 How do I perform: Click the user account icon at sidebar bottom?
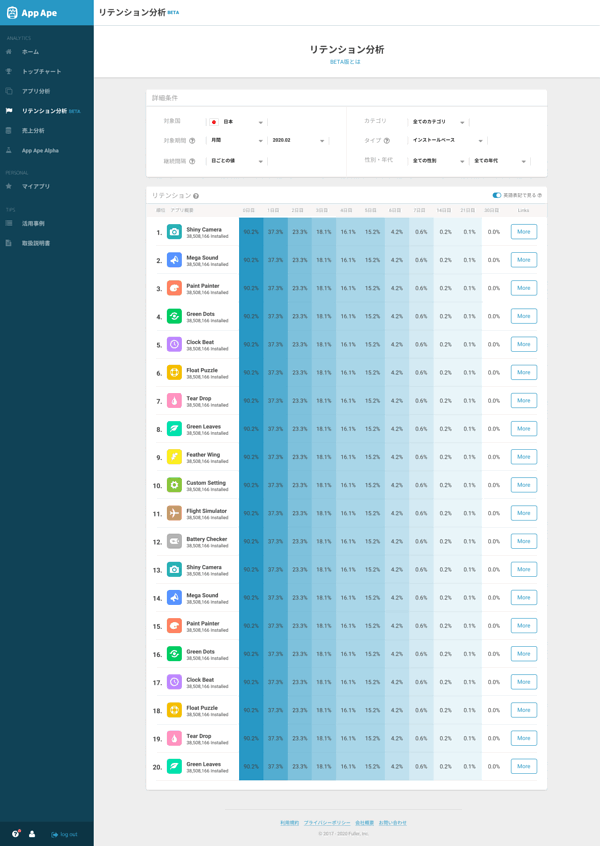click(32, 834)
